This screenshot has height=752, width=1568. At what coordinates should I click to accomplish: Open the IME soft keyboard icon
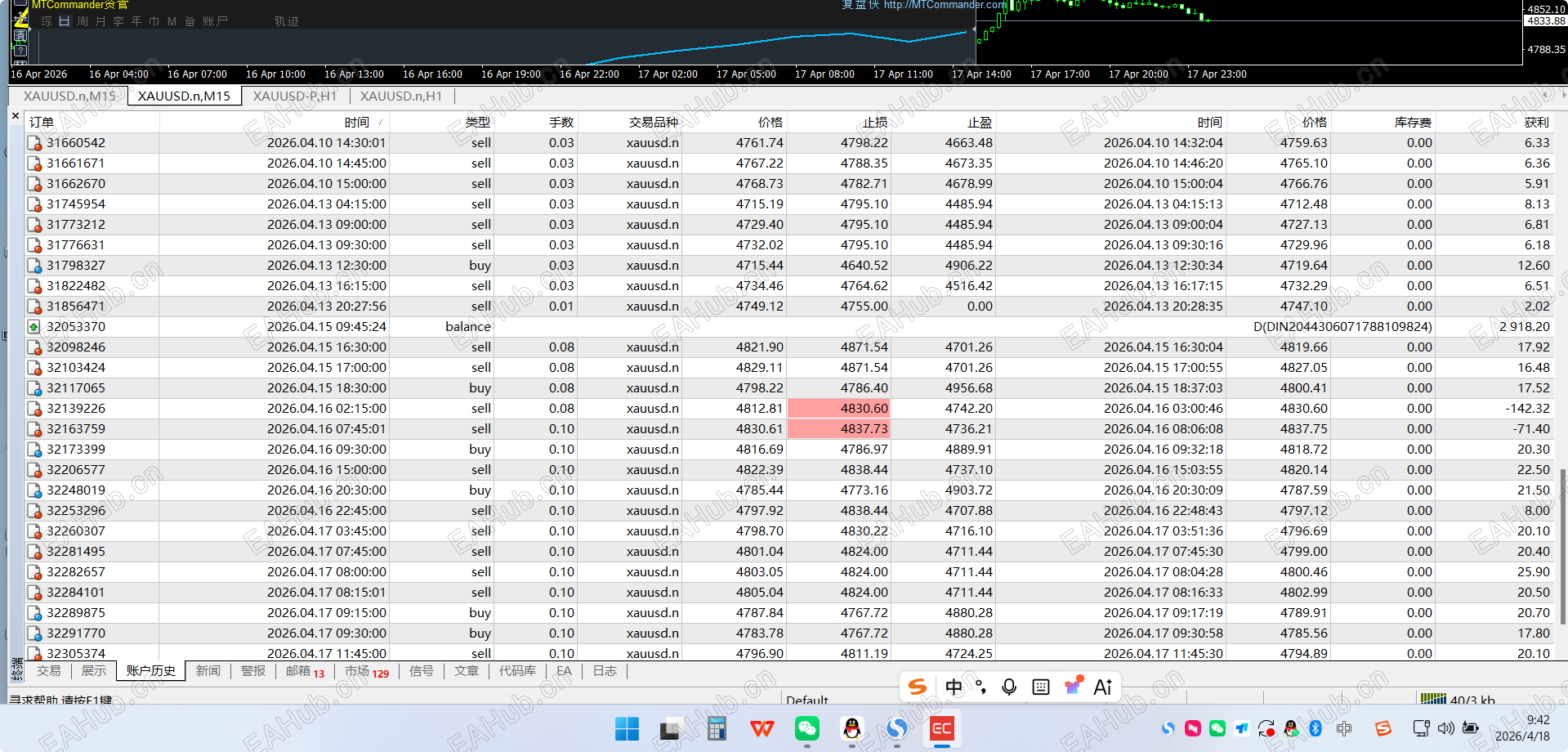pyautogui.click(x=1041, y=687)
